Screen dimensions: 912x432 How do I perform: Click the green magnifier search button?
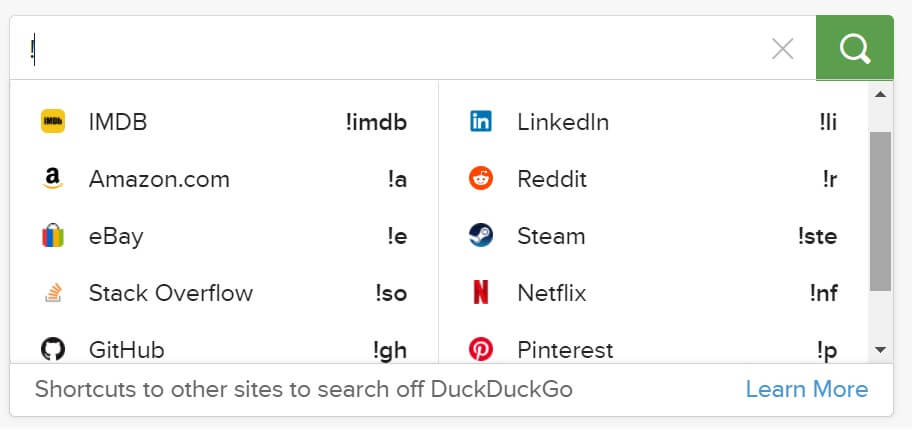pyautogui.click(x=854, y=48)
